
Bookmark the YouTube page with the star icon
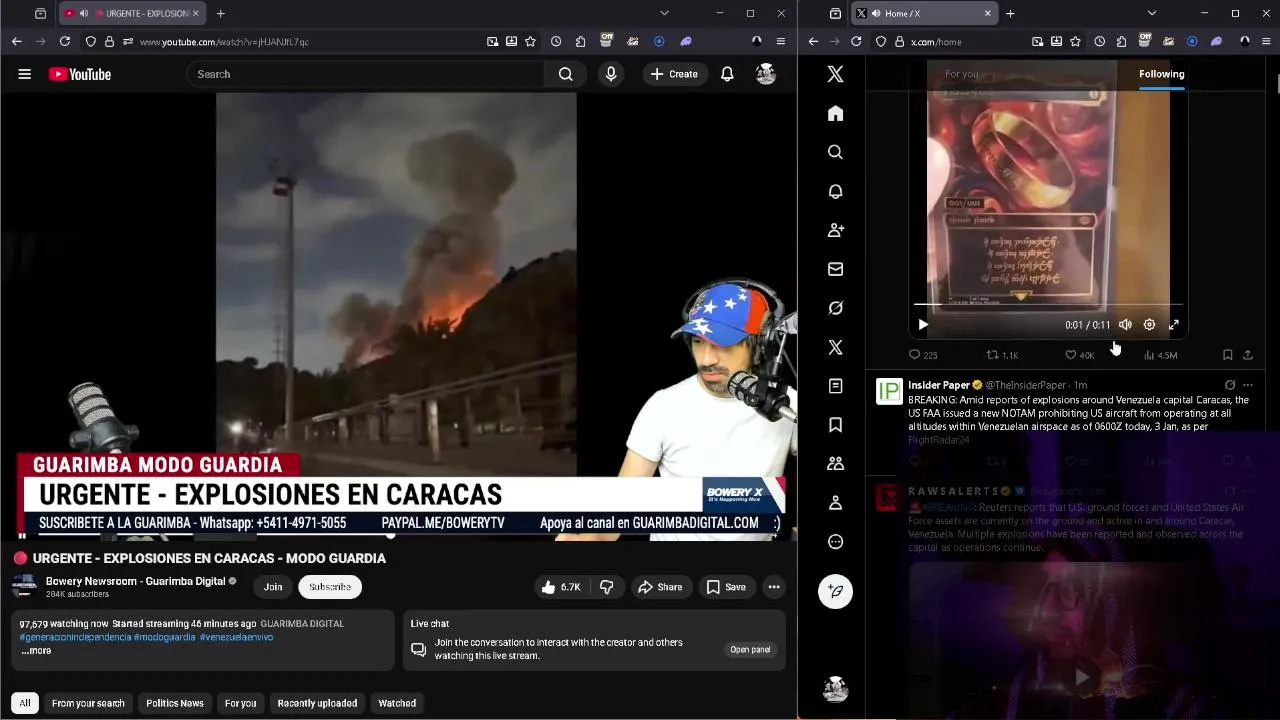pos(530,41)
